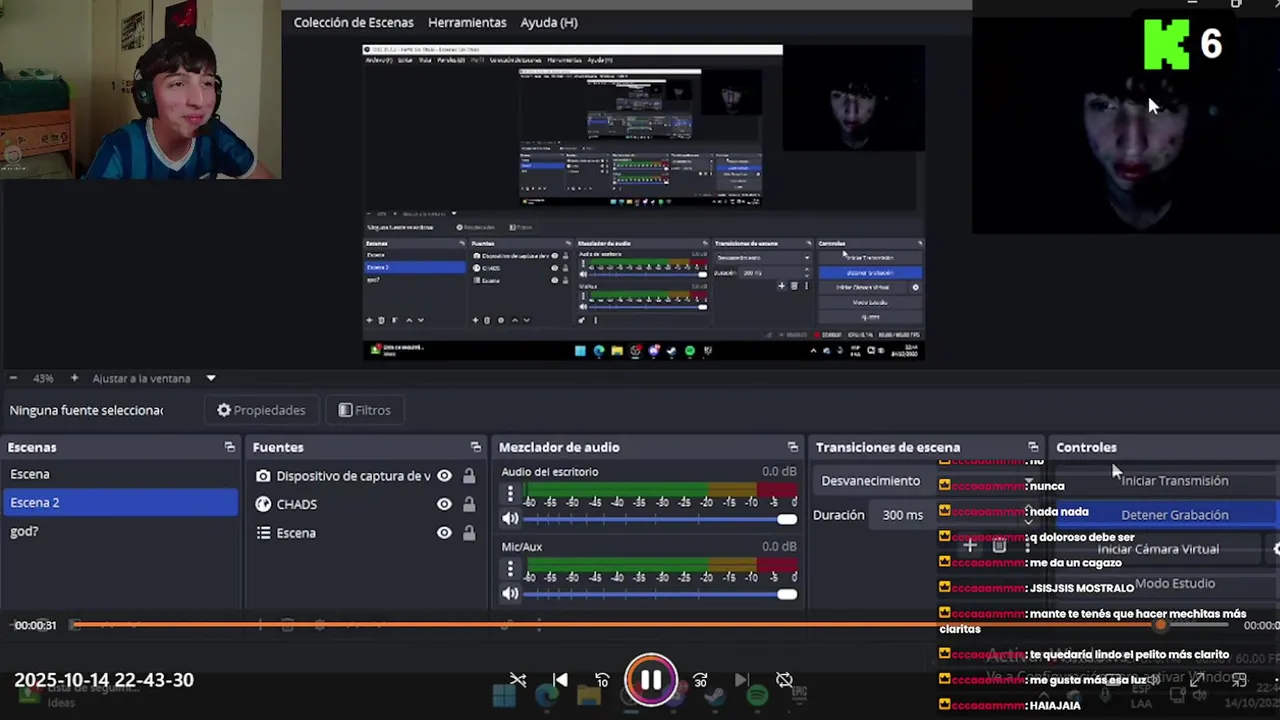Viewport: 1280px width, 720px height.
Task: Click the chat message 'JSISJSIS MOSTRALO'
Action: coord(1082,588)
